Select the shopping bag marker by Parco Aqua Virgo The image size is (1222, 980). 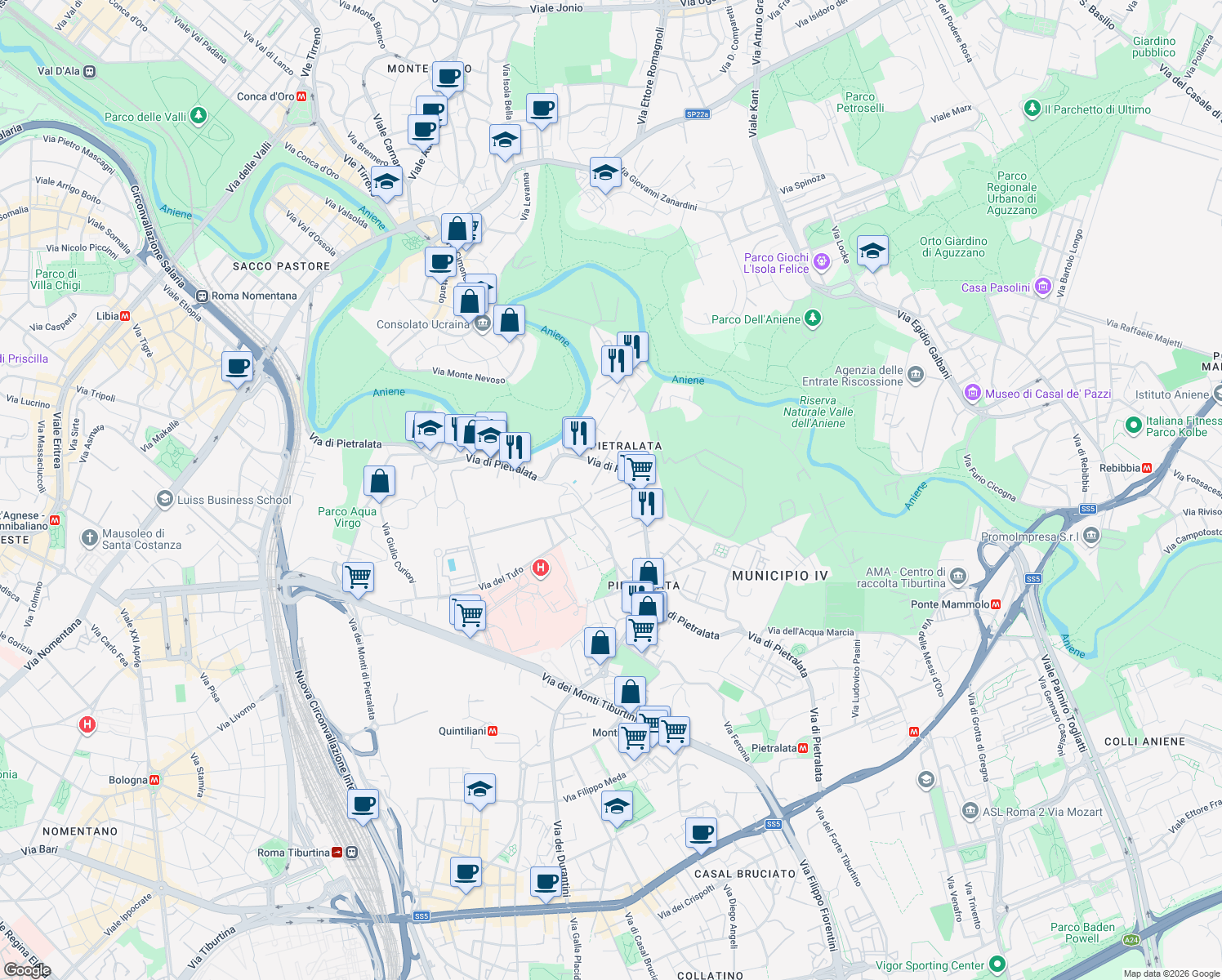tap(379, 482)
